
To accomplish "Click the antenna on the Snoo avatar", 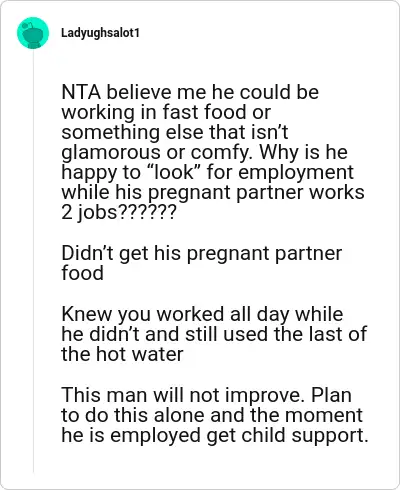I will [29, 25].
